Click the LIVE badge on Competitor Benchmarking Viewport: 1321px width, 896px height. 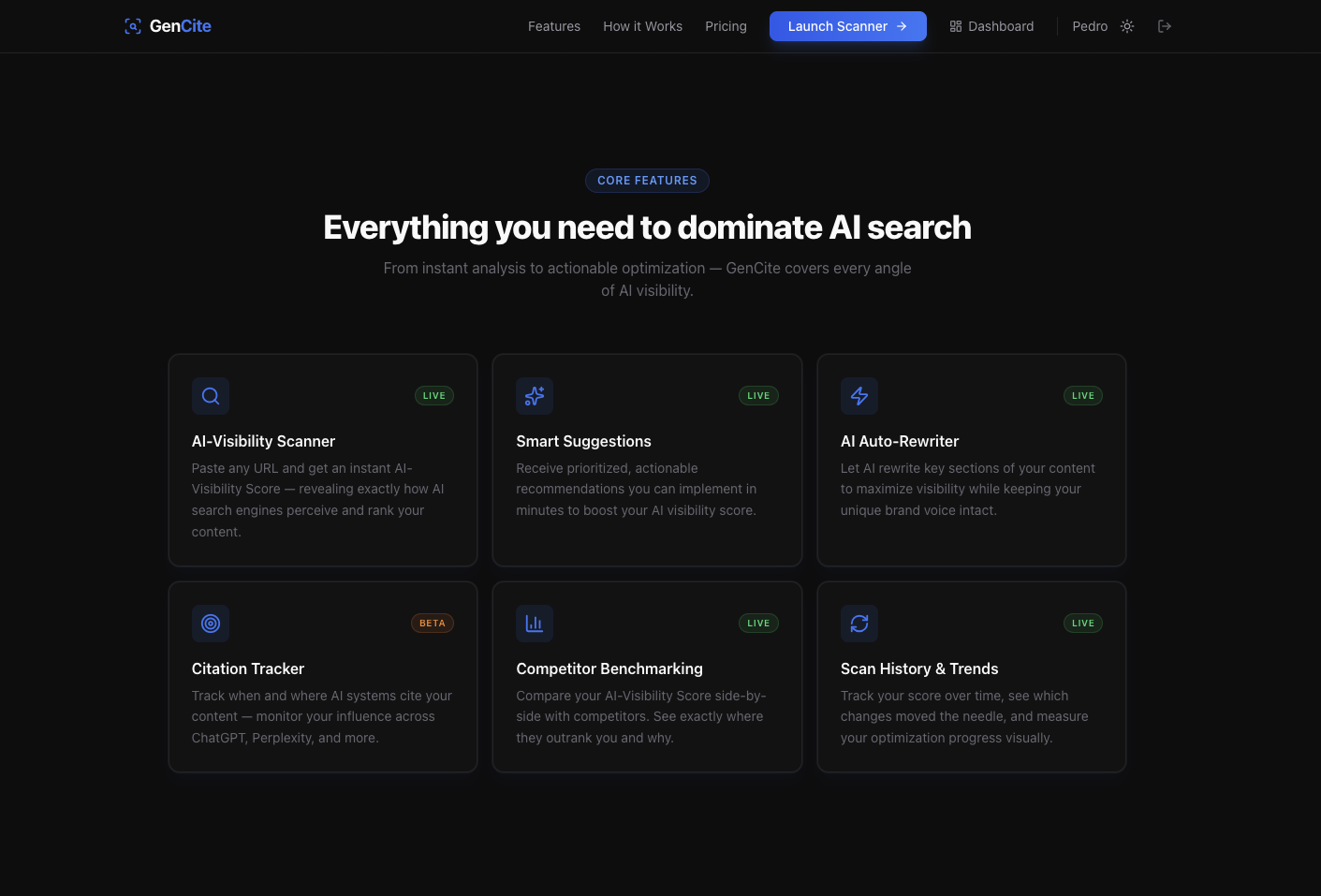[x=758, y=624]
